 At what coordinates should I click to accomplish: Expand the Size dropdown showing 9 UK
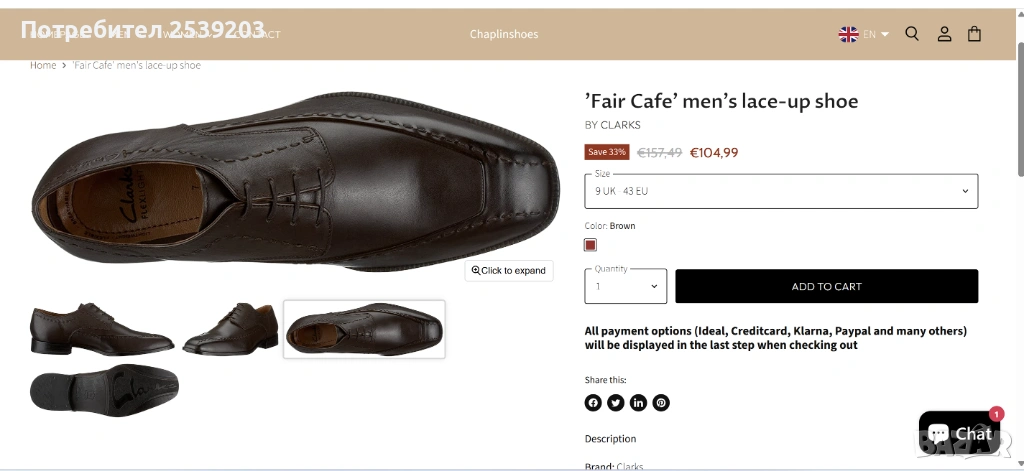(x=781, y=191)
